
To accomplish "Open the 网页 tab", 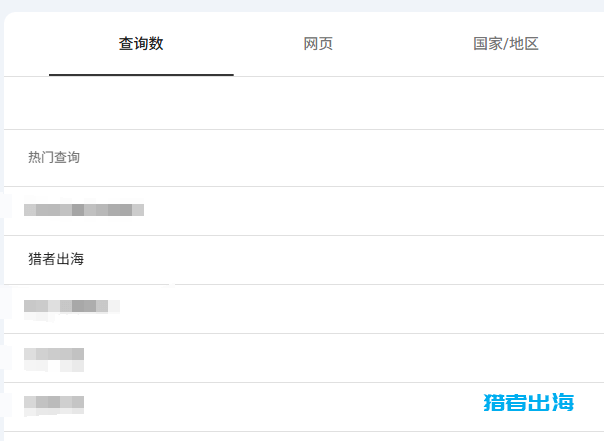I will 318,44.
